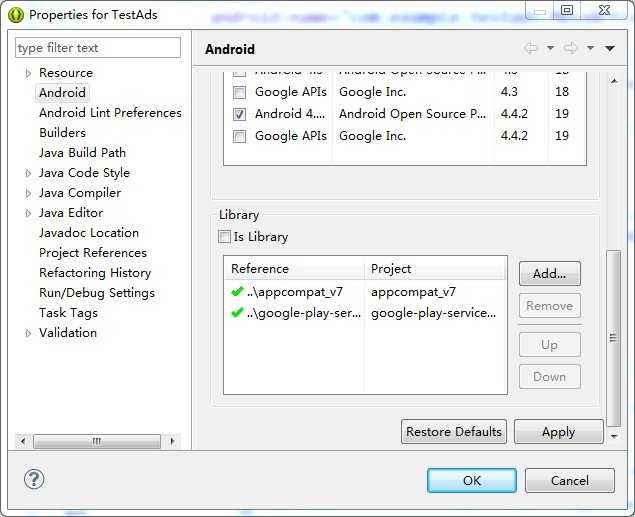The height and width of the screenshot is (517, 635).
Task: Click green check beside appcompat_v7 reference
Action: [237, 291]
